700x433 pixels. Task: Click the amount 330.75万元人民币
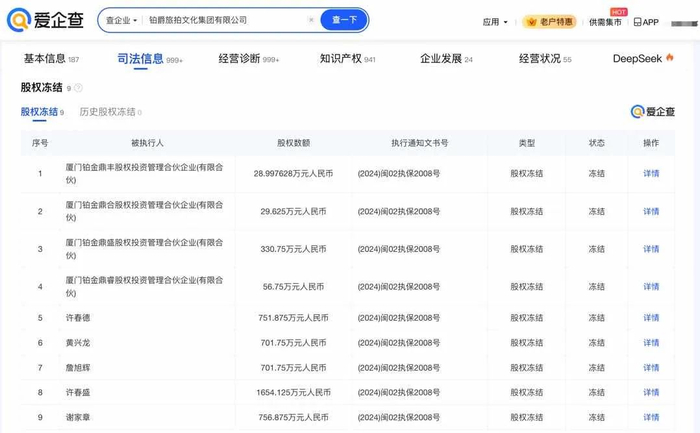click(293, 249)
